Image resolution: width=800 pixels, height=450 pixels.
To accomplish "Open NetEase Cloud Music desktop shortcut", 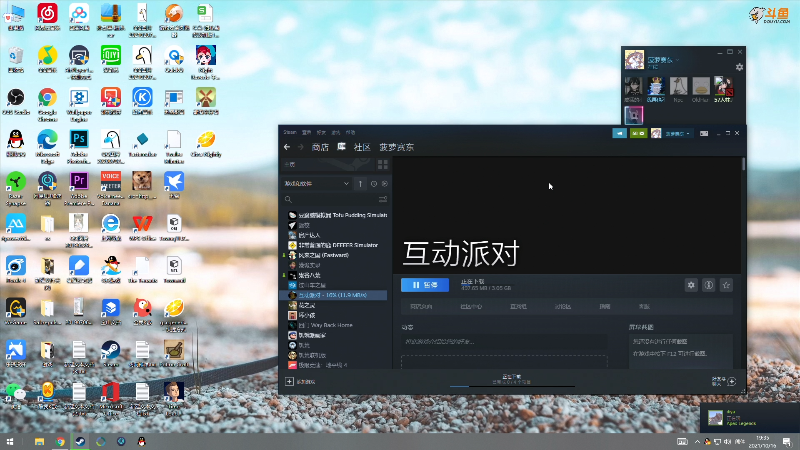I will [x=47, y=17].
